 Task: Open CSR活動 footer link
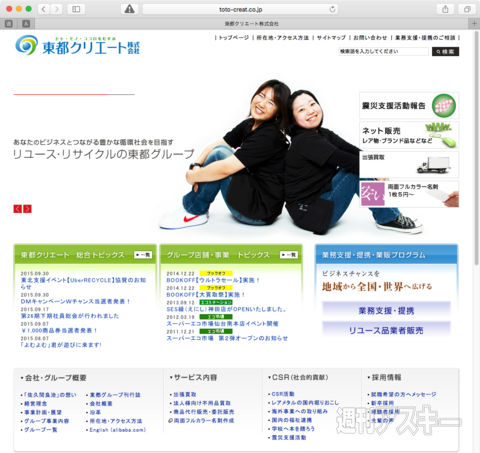283,394
